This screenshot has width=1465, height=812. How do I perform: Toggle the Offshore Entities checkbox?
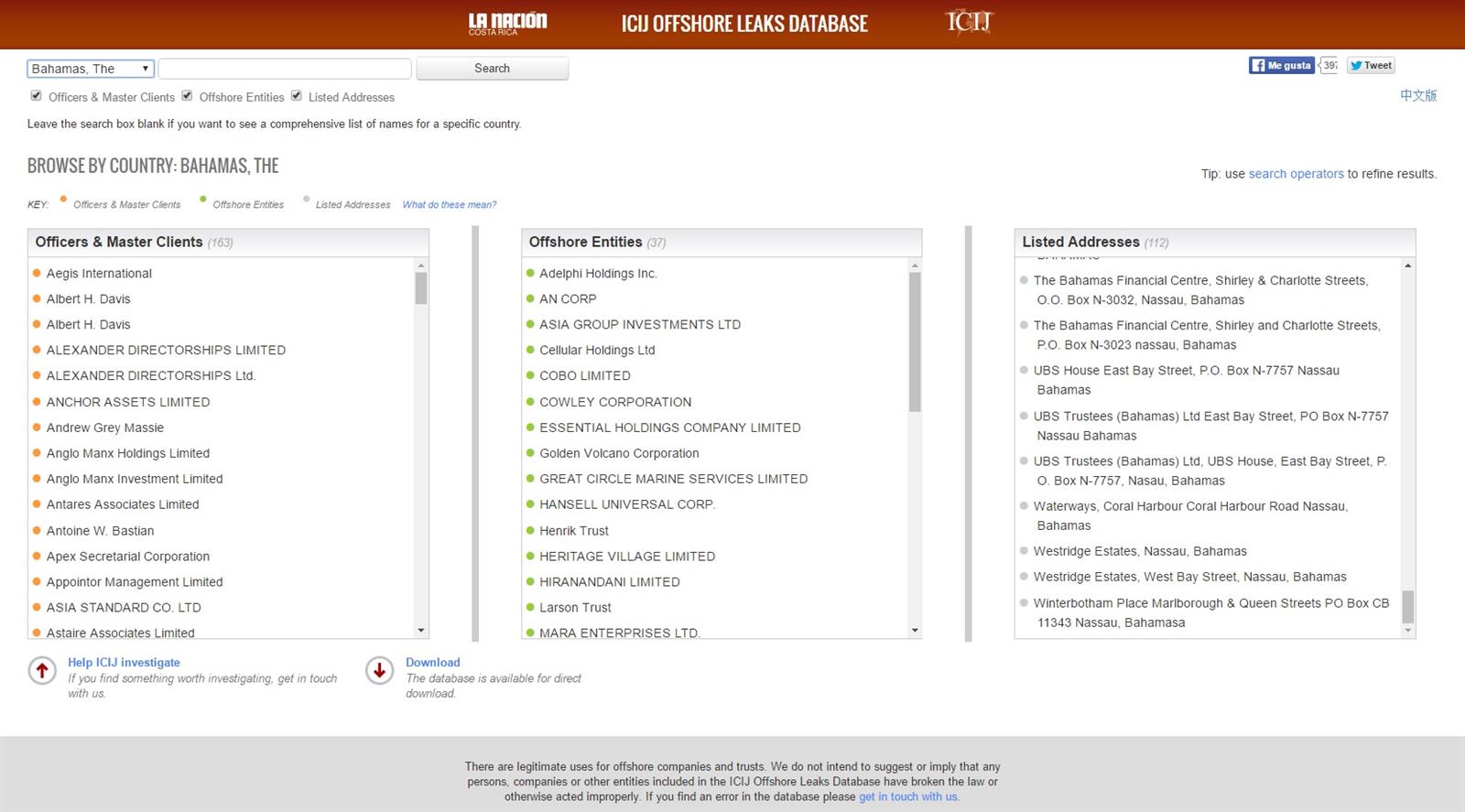(187, 96)
